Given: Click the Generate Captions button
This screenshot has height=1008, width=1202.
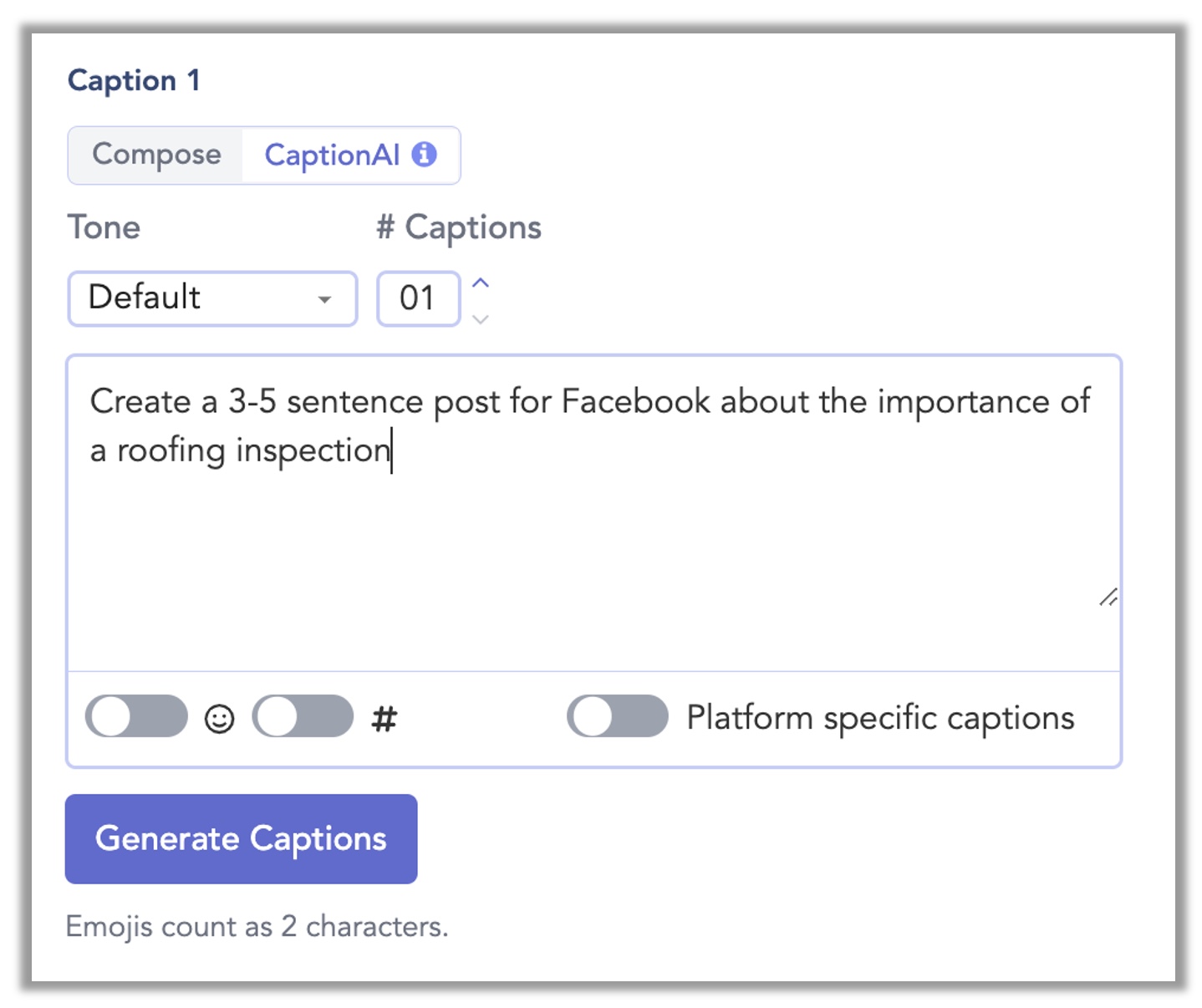Looking at the screenshot, I should tap(241, 838).
